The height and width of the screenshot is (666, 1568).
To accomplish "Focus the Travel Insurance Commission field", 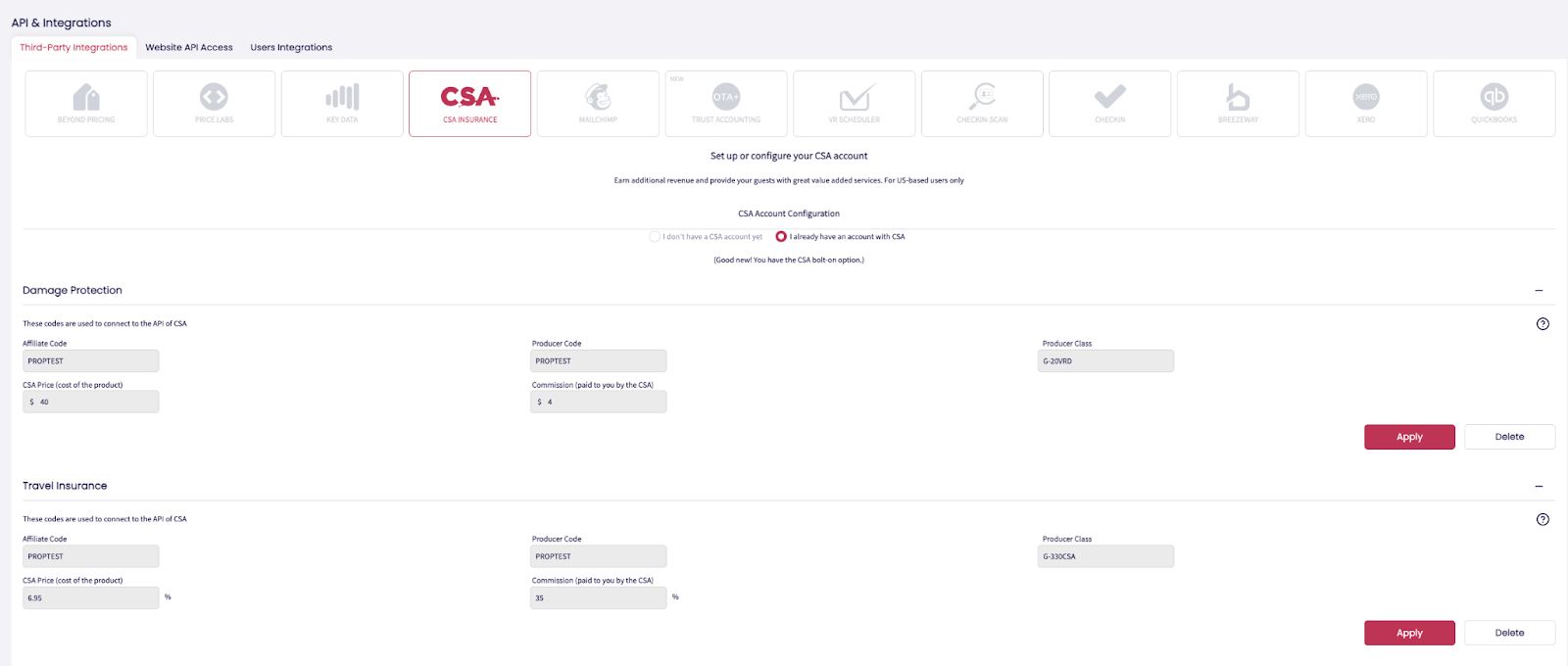I will click(600, 597).
